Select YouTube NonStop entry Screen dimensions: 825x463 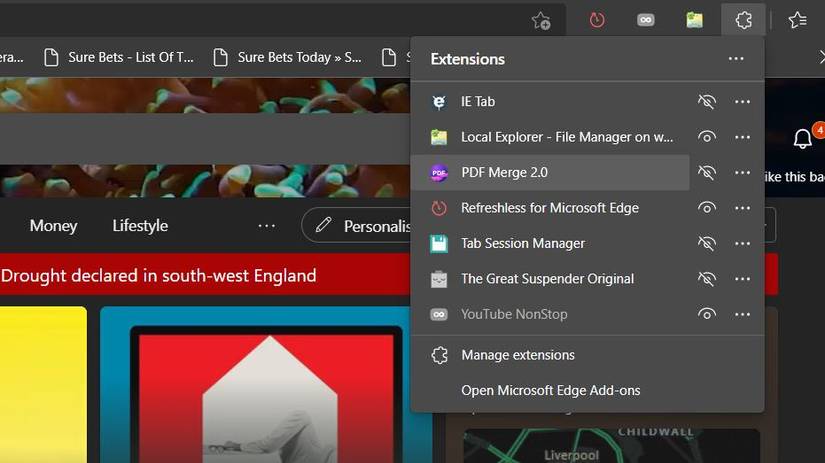tap(550, 314)
